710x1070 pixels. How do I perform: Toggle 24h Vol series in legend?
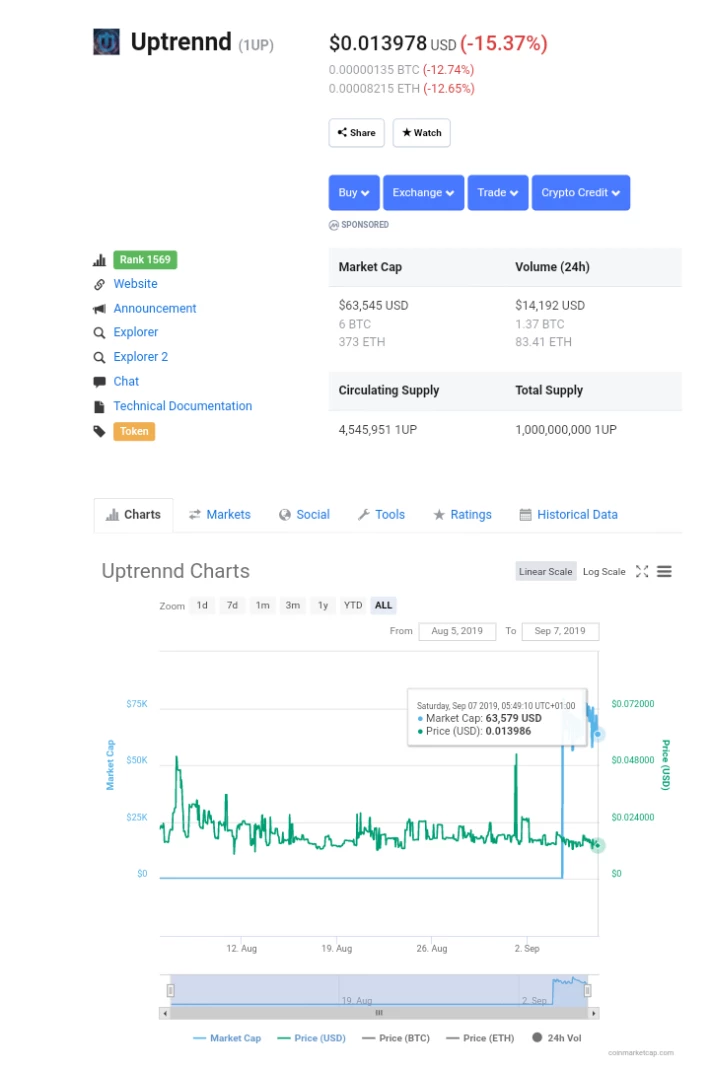(556, 1038)
